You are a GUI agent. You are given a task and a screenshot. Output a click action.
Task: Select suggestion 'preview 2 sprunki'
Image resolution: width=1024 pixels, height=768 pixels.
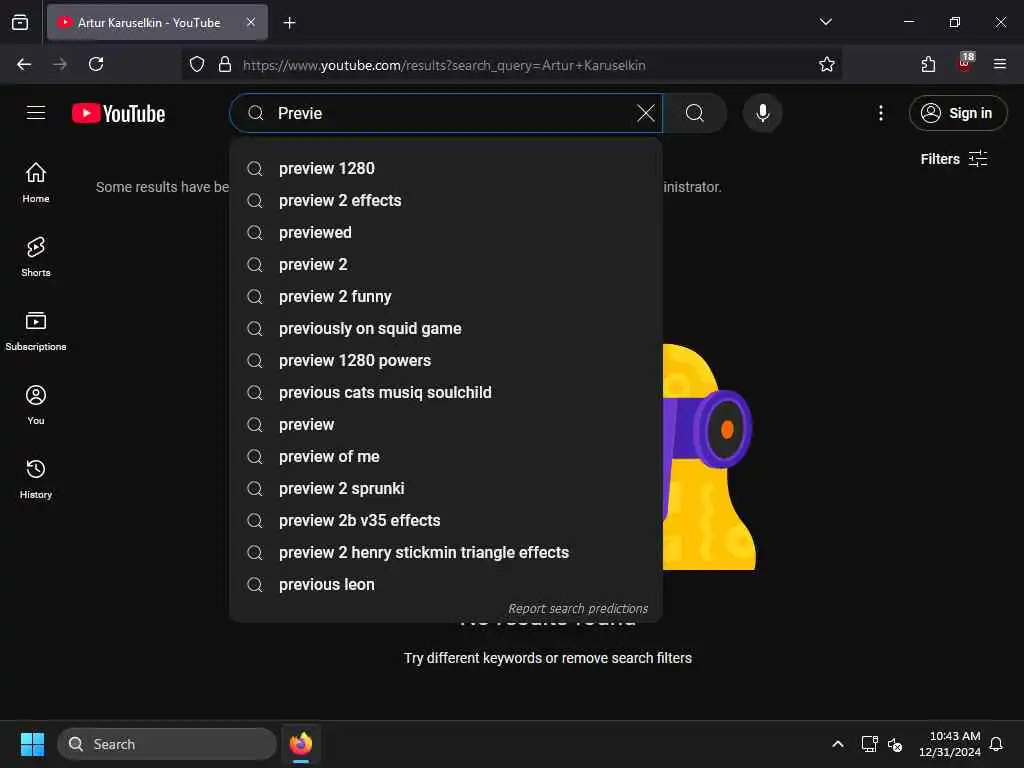click(446, 488)
